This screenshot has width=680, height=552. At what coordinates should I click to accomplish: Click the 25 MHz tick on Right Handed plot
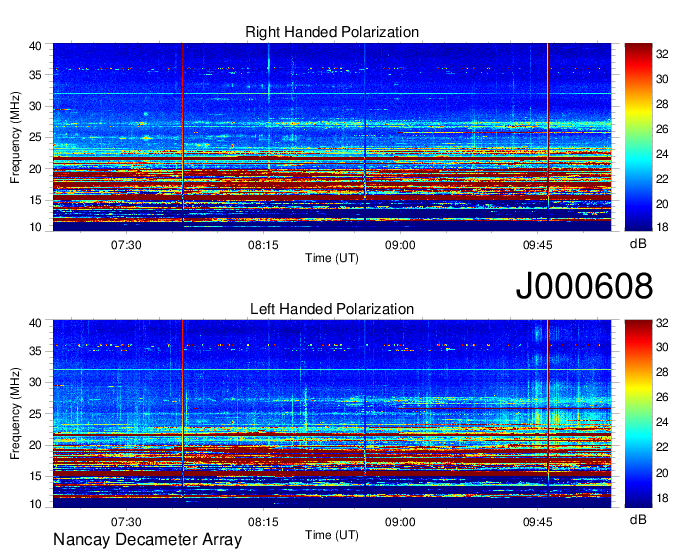tap(35, 137)
